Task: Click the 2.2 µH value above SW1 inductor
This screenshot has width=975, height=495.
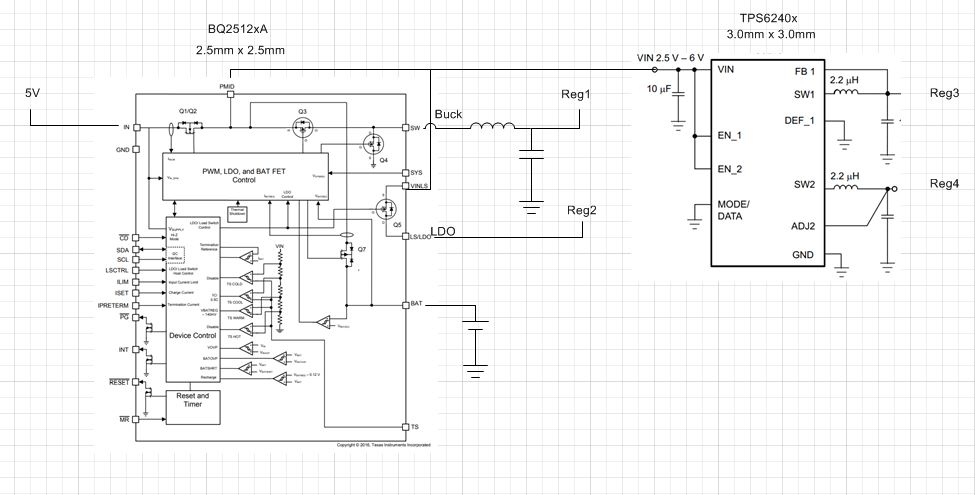Action: pos(844,80)
